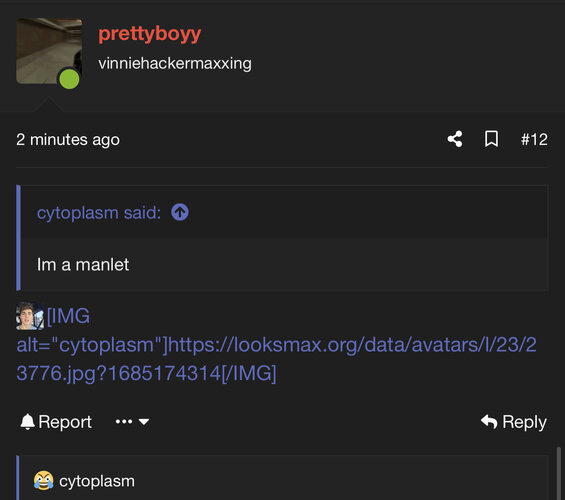Bookmark post number 12
This screenshot has height=500, width=565.
[x=491, y=139]
